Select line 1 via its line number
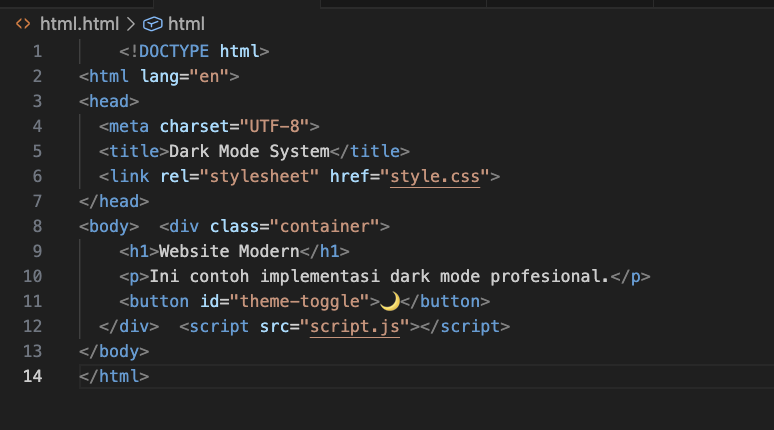The height and width of the screenshot is (430, 774). [x=37, y=51]
